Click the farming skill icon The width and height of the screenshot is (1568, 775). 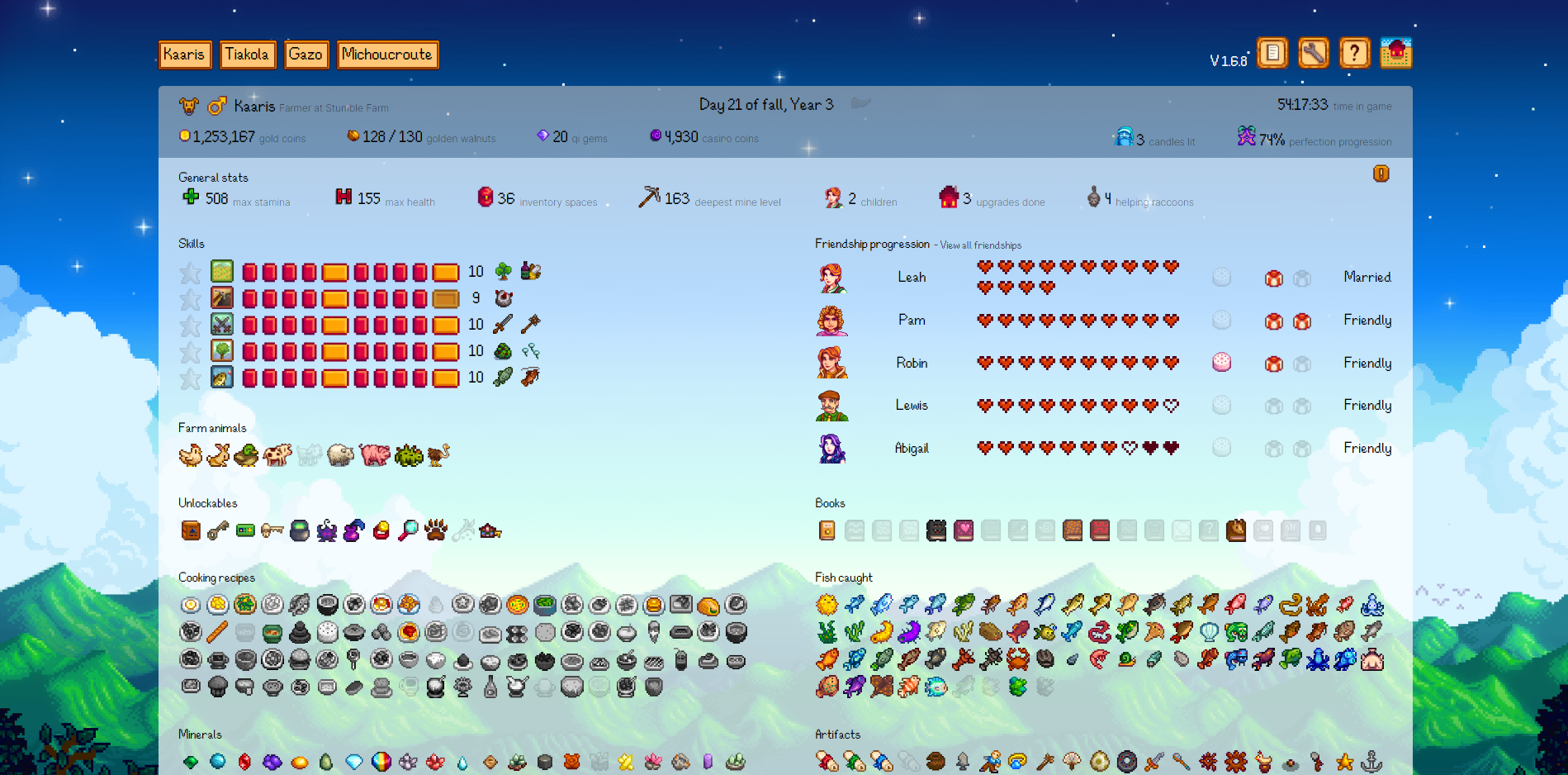click(x=222, y=271)
